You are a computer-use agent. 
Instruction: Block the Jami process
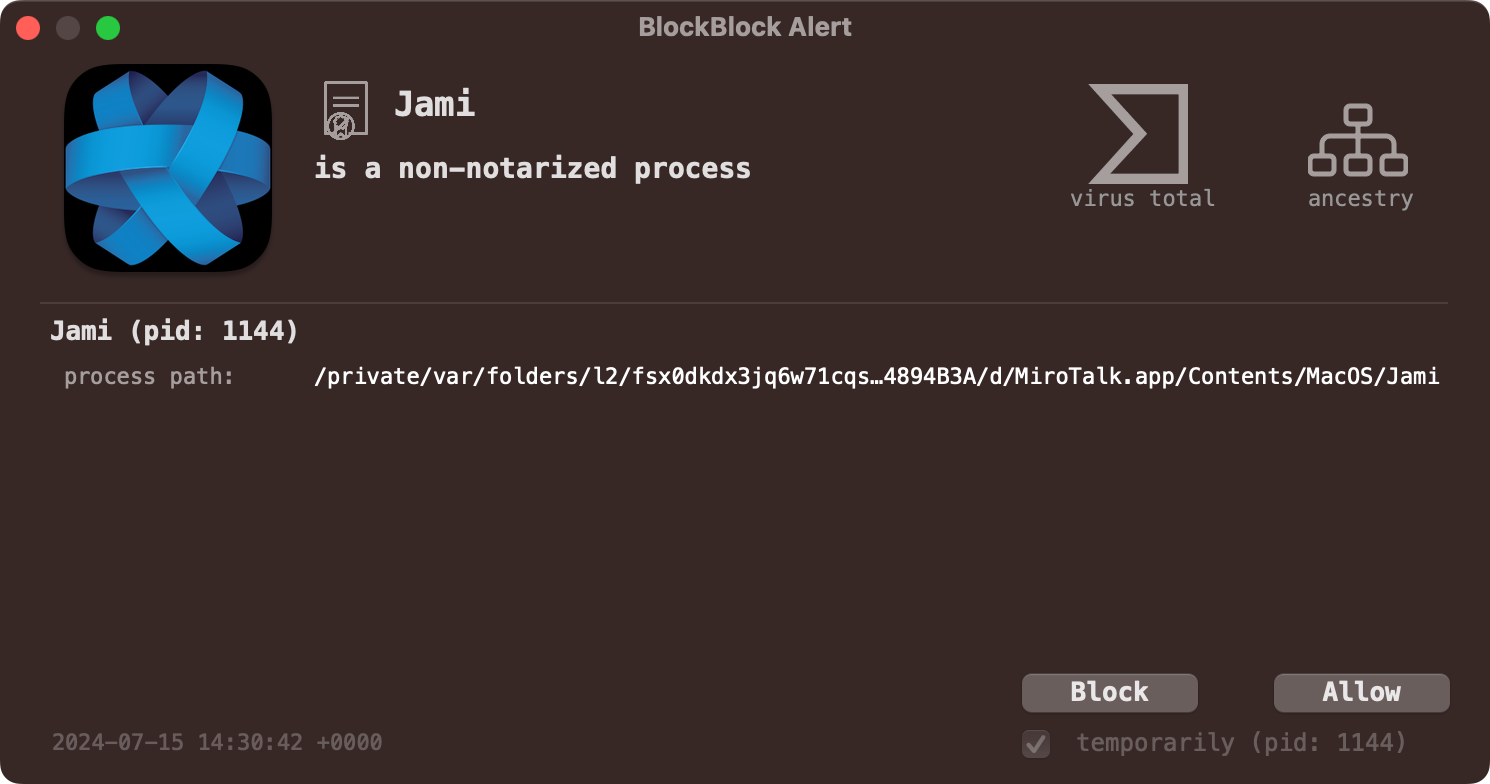pyautogui.click(x=1109, y=692)
